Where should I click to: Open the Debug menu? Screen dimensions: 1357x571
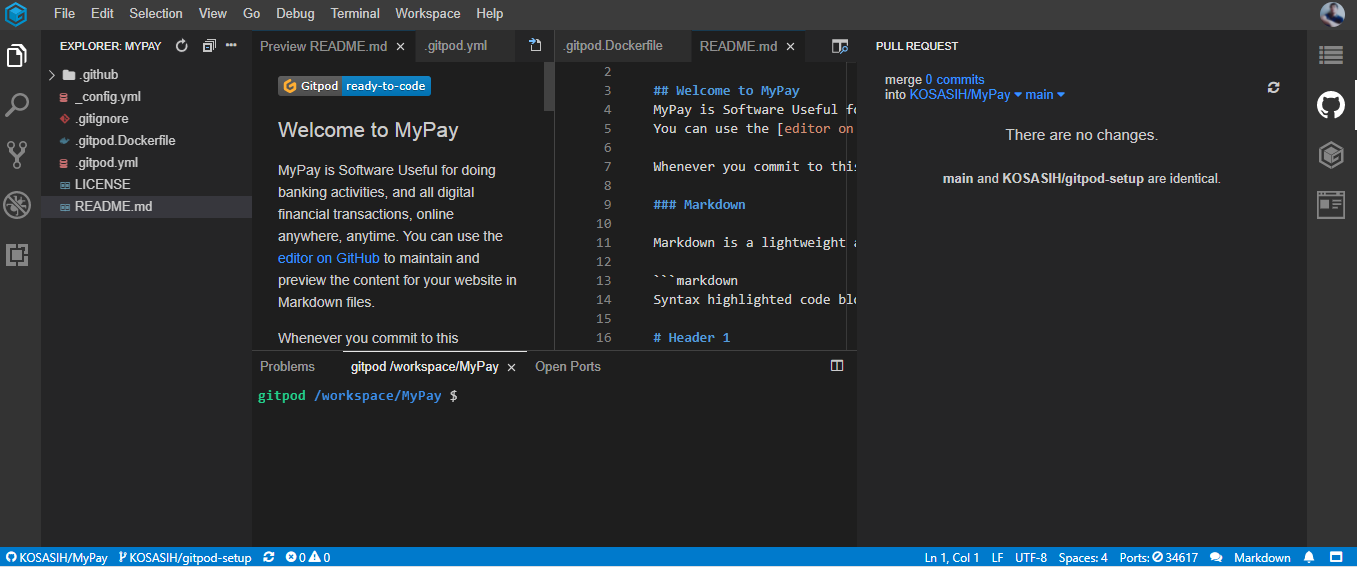point(295,13)
